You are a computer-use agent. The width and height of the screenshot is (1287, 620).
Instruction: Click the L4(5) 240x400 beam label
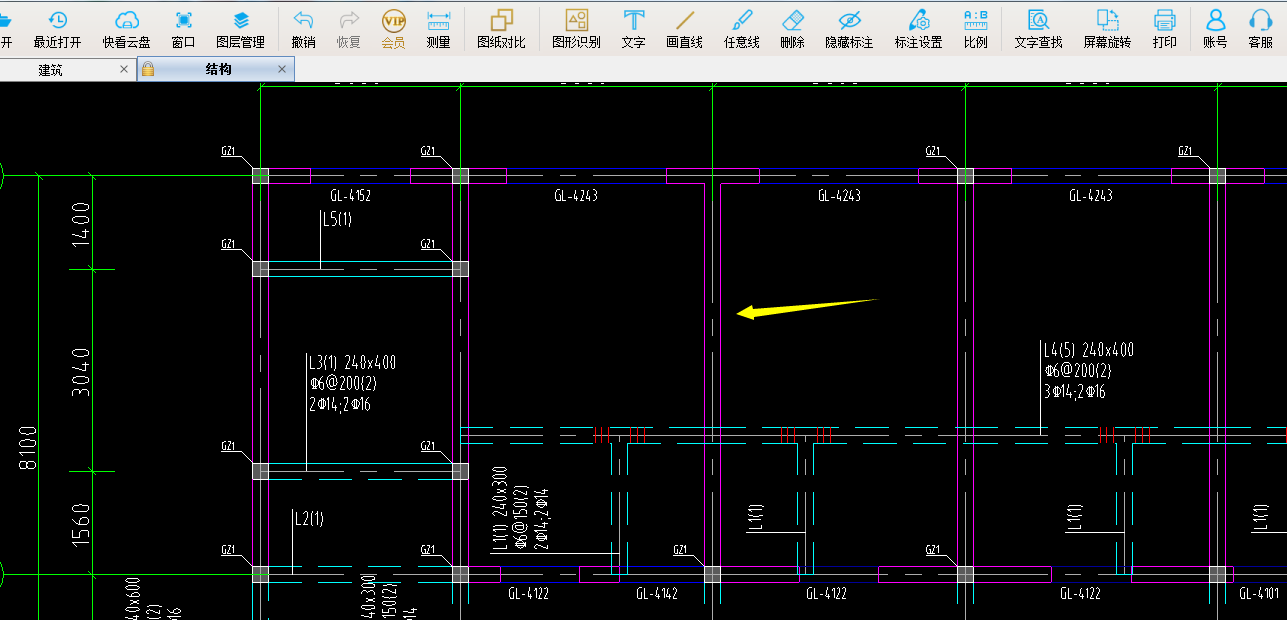pyautogui.click(x=1088, y=350)
